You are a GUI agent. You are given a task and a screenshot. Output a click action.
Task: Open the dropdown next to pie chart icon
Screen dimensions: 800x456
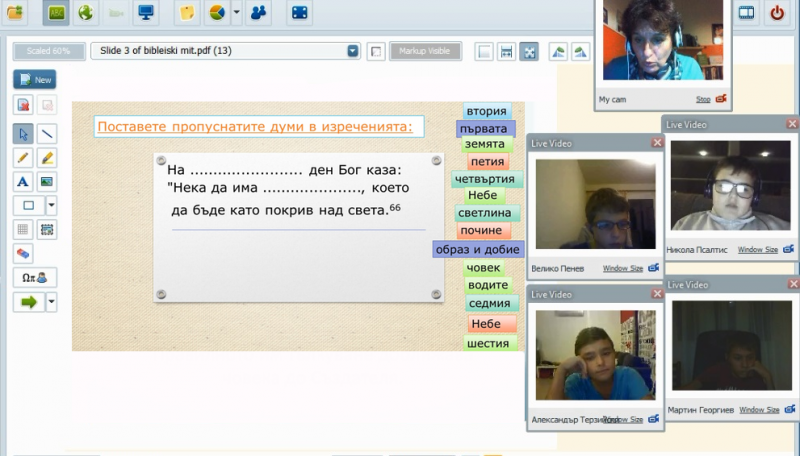coord(236,13)
